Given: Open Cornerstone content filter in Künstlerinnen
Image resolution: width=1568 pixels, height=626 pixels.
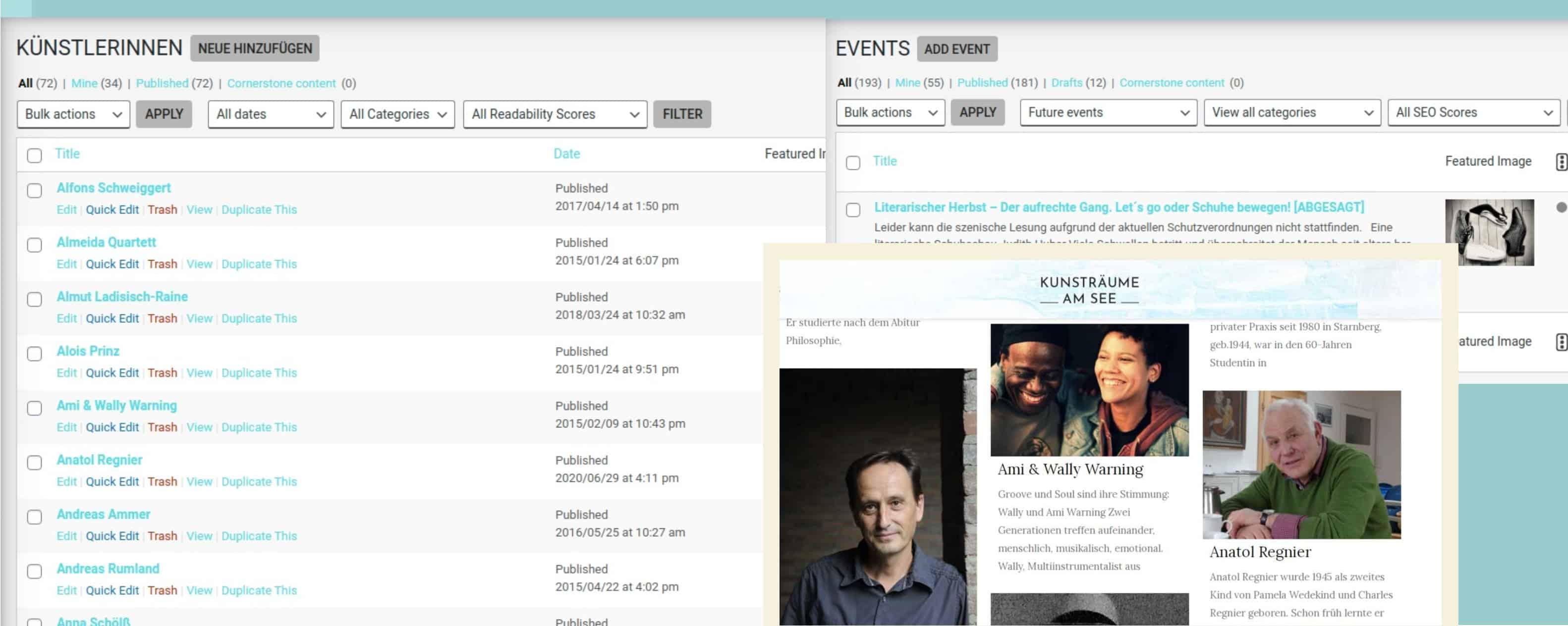Looking at the screenshot, I should pyautogui.click(x=281, y=83).
